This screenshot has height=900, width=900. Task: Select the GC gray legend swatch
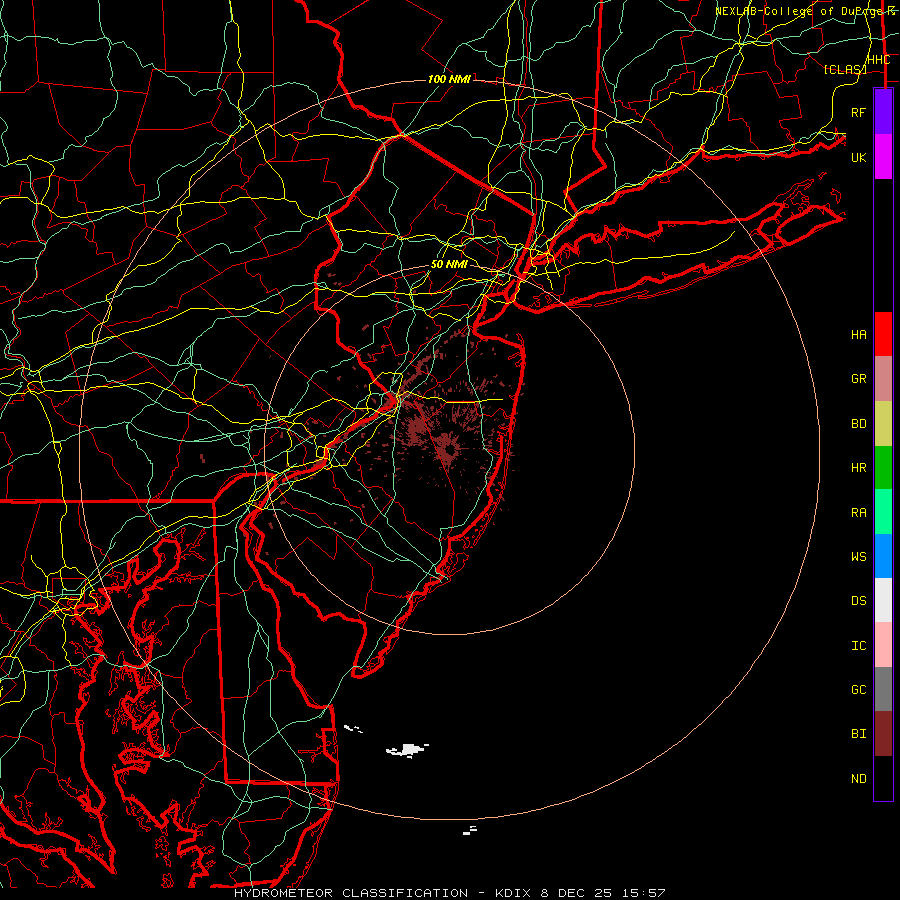pyautogui.click(x=883, y=689)
